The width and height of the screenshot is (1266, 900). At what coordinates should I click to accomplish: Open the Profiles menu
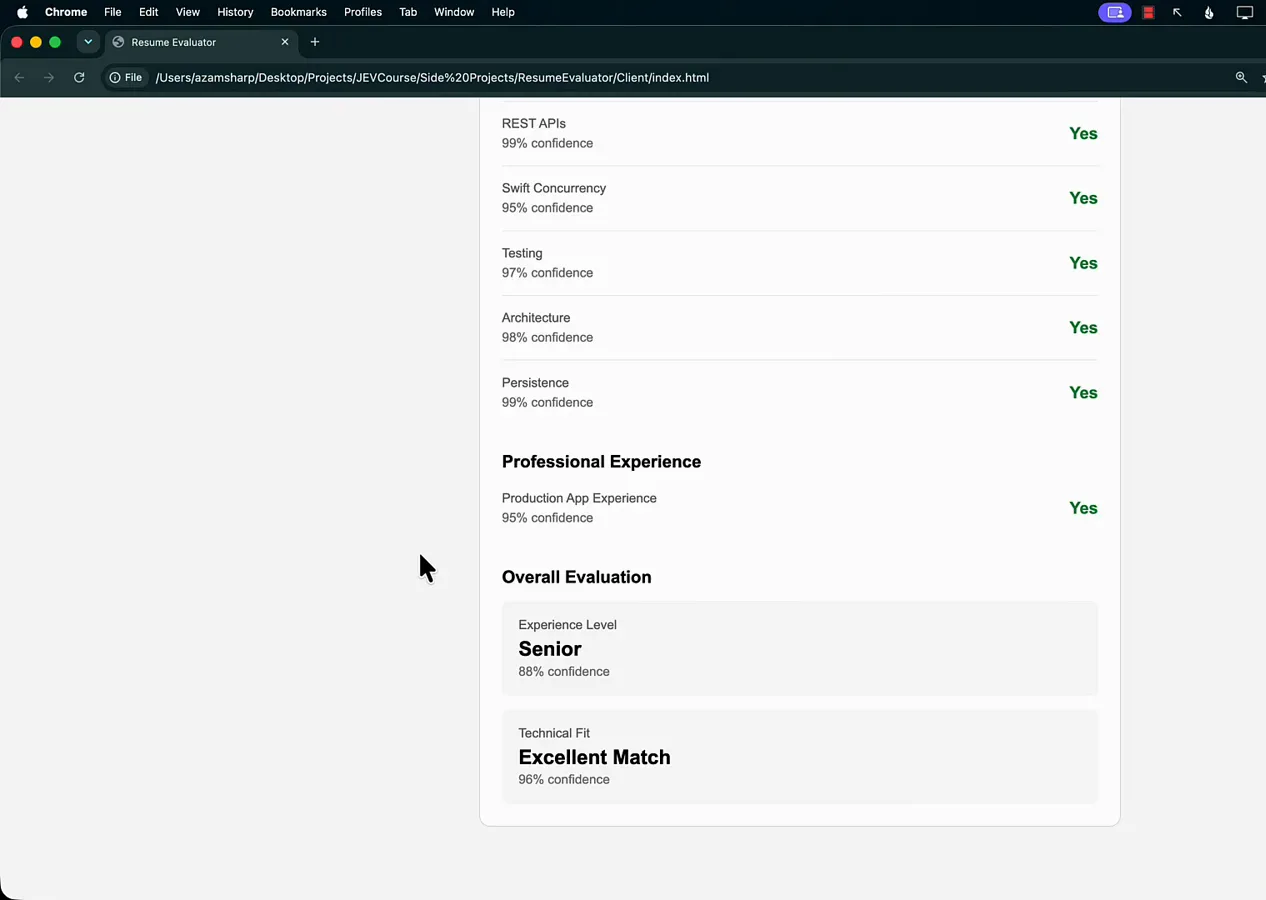click(x=363, y=12)
